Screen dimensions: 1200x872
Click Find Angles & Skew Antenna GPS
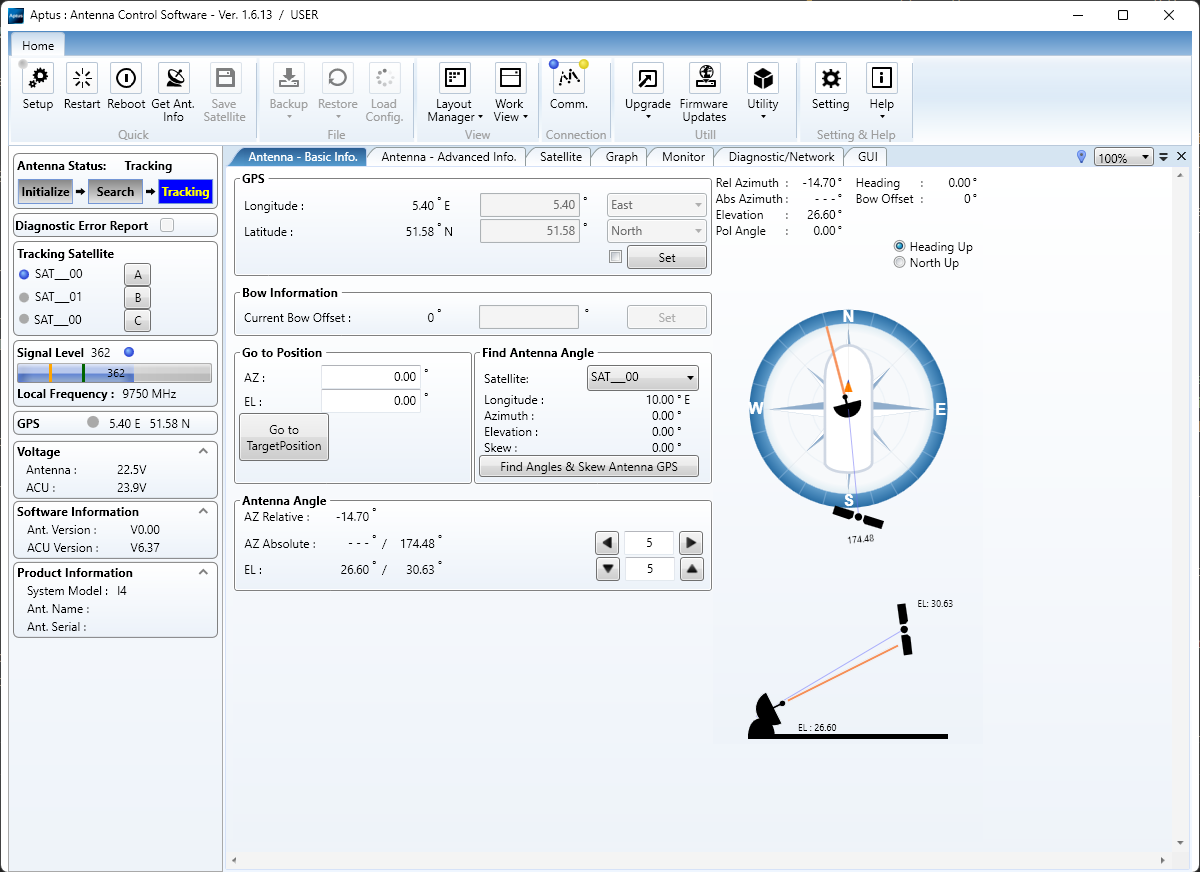click(588, 467)
